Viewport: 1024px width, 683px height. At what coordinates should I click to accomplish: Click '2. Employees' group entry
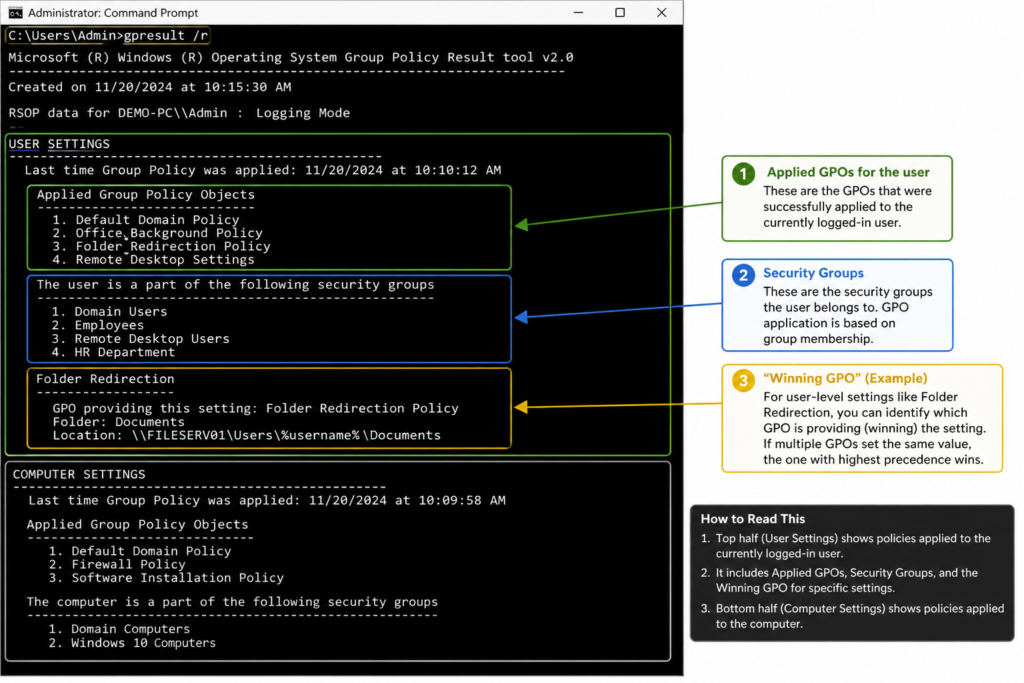point(97,325)
